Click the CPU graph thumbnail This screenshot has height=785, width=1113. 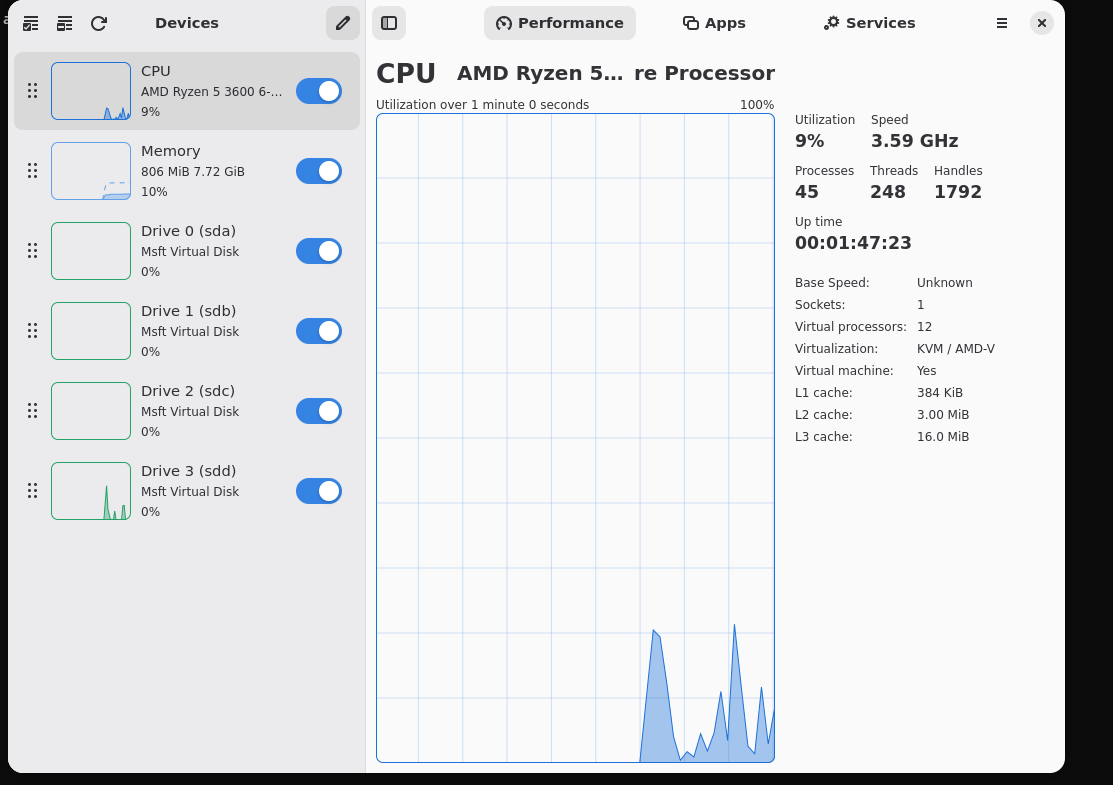[90, 90]
